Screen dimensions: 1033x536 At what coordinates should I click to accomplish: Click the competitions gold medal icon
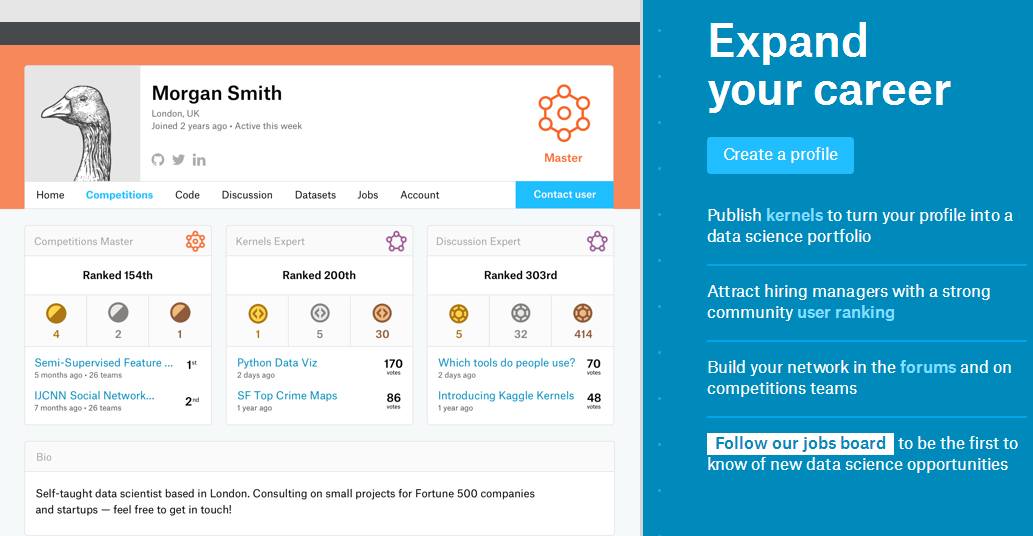click(56, 313)
